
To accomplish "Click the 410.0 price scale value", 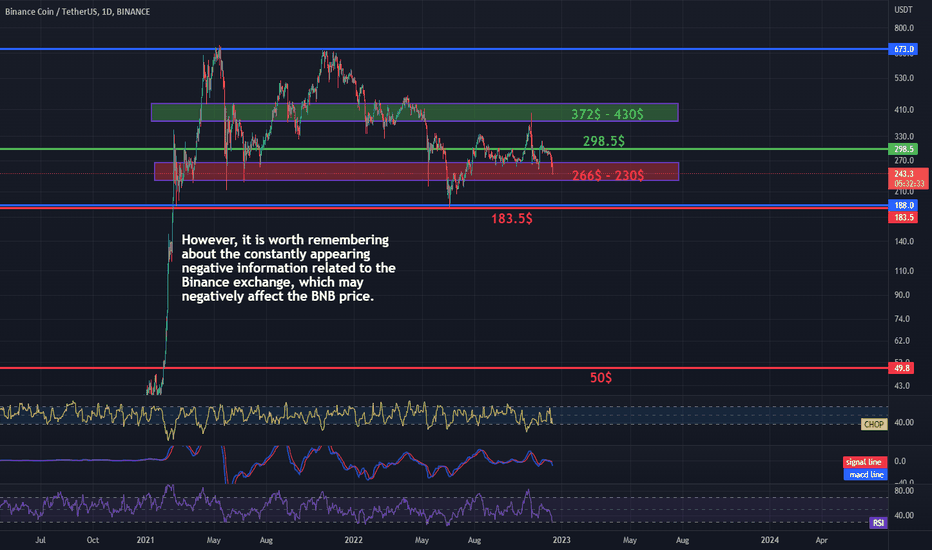I will [x=903, y=110].
